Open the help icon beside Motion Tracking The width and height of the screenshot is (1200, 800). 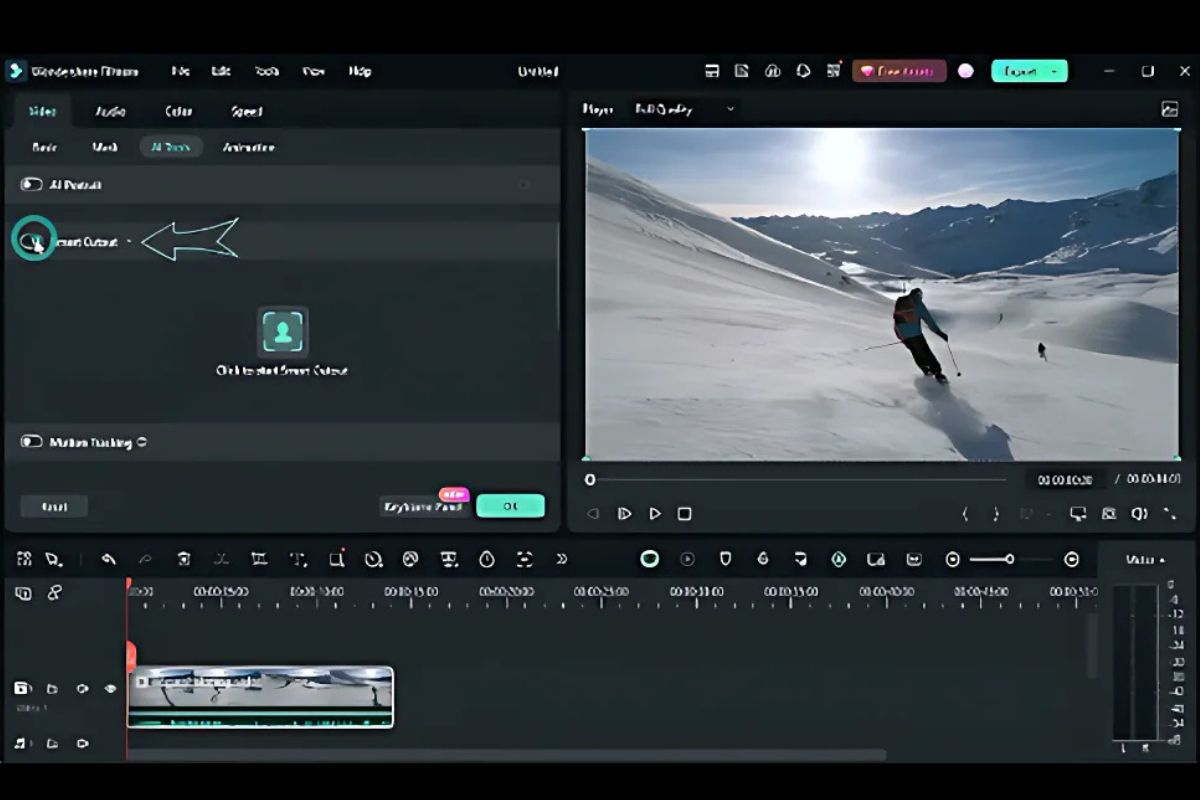tap(142, 441)
